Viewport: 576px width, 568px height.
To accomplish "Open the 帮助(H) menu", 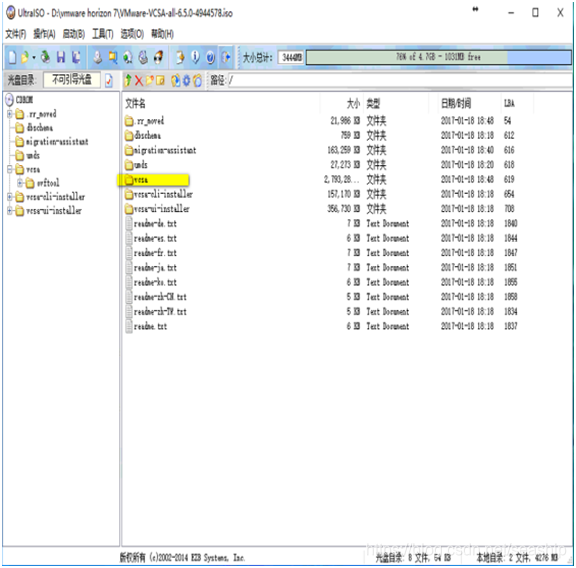I will coord(162,34).
